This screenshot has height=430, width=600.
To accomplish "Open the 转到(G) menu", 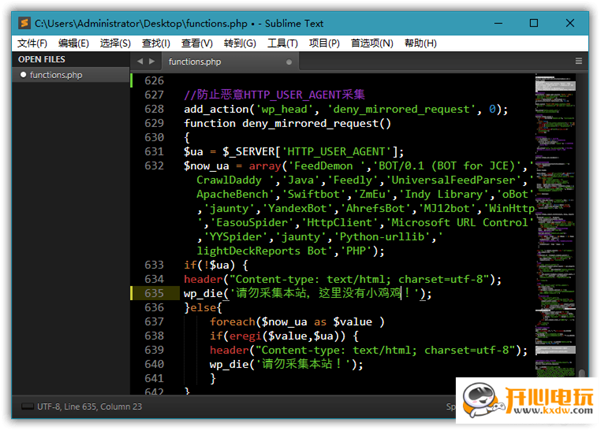I will (240, 43).
